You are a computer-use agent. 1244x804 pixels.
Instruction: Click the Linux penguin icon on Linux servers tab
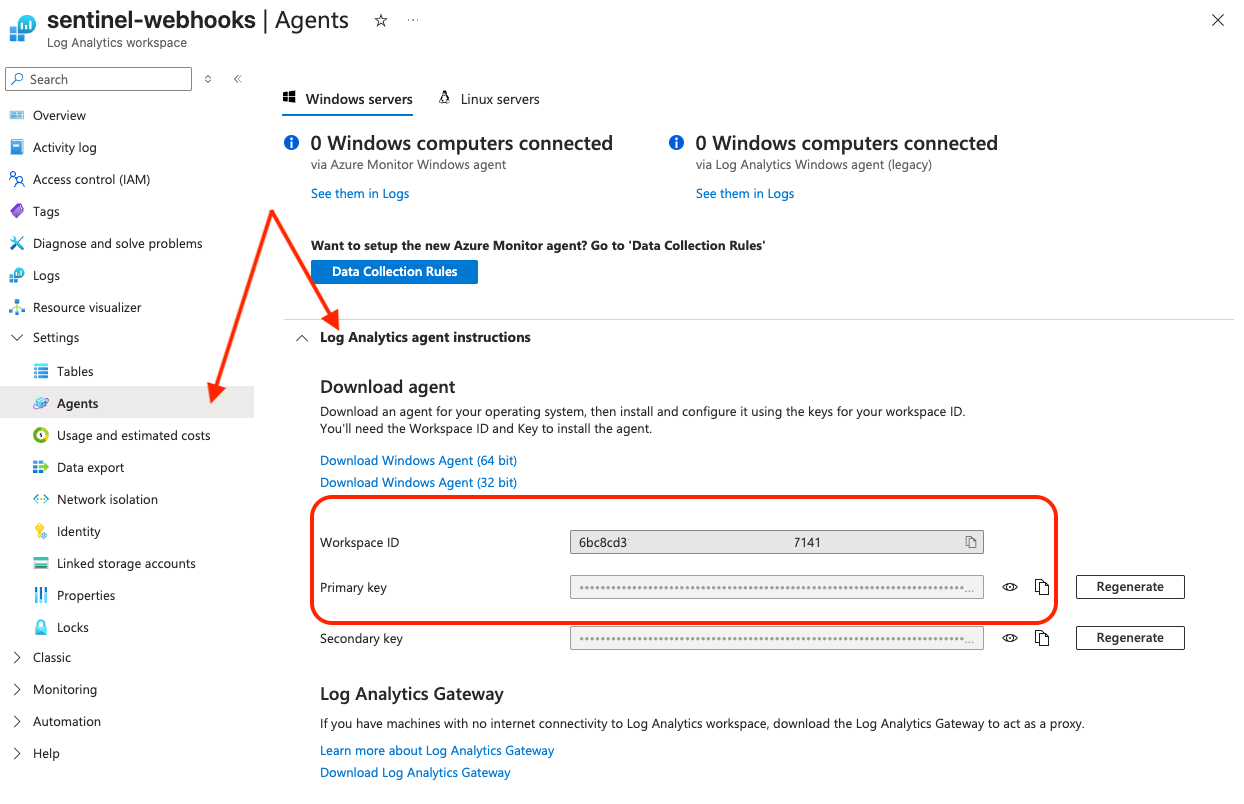[444, 98]
